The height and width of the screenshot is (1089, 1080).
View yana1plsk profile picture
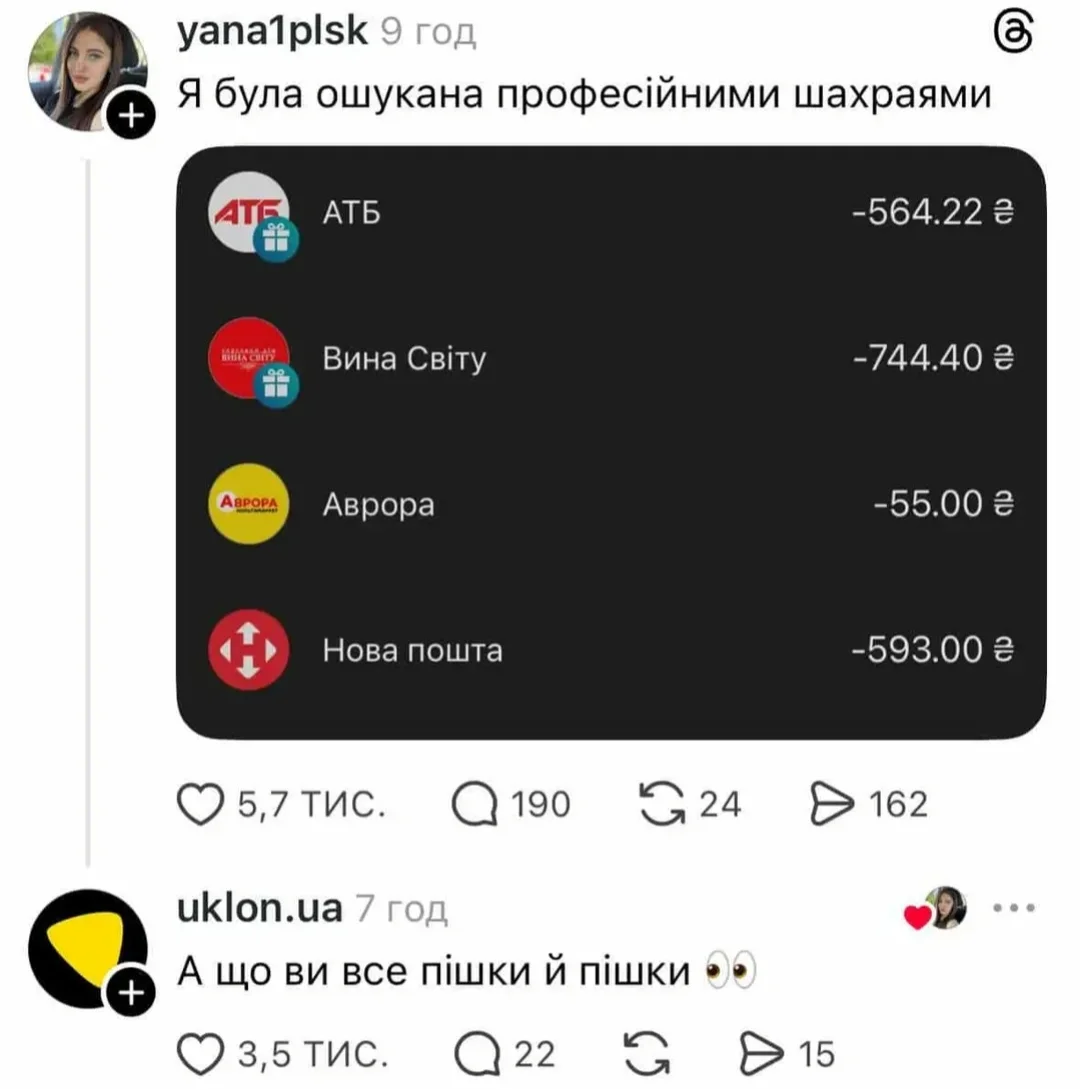[88, 72]
